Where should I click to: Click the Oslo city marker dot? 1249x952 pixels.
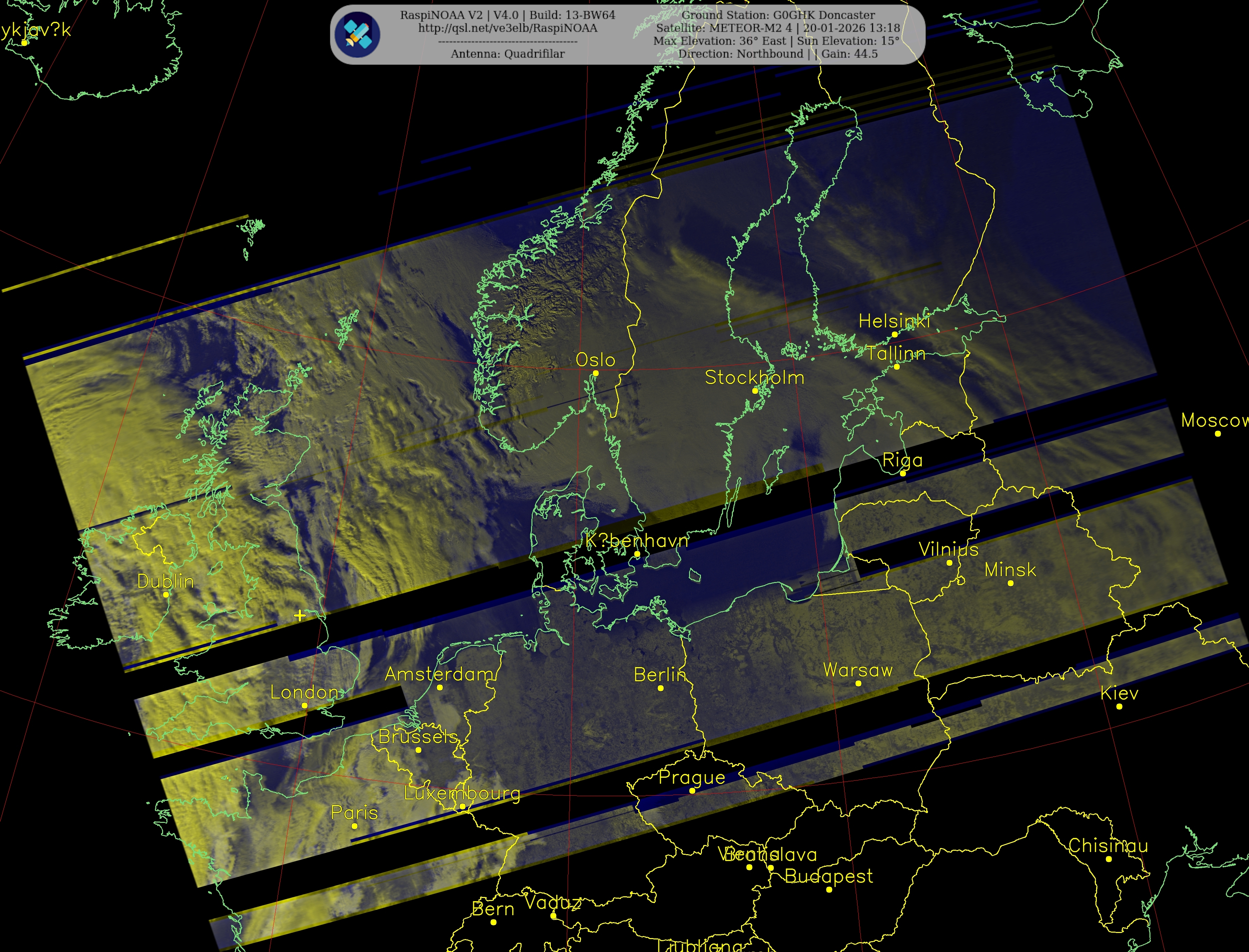point(595,373)
